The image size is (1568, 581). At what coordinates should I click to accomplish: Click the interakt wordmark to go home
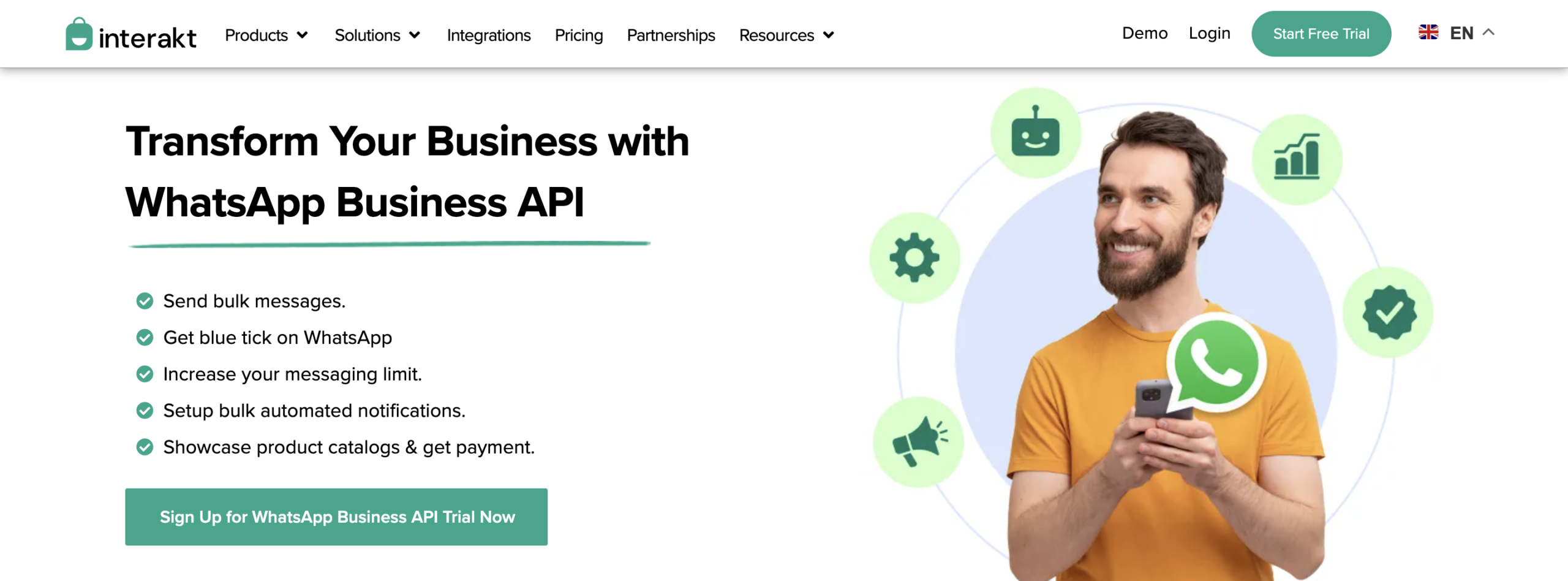(148, 38)
